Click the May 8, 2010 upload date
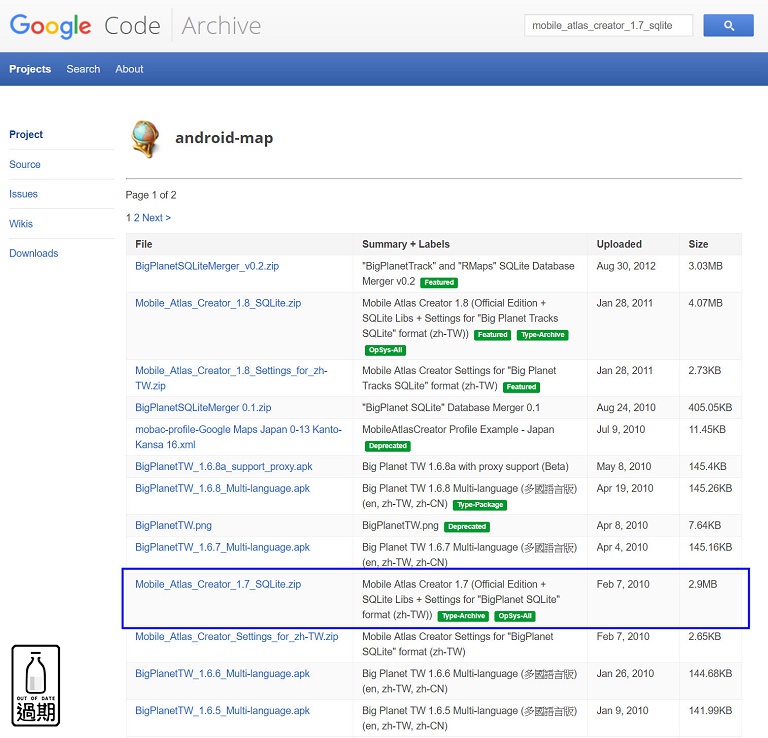The height and width of the screenshot is (738, 768). pos(624,466)
